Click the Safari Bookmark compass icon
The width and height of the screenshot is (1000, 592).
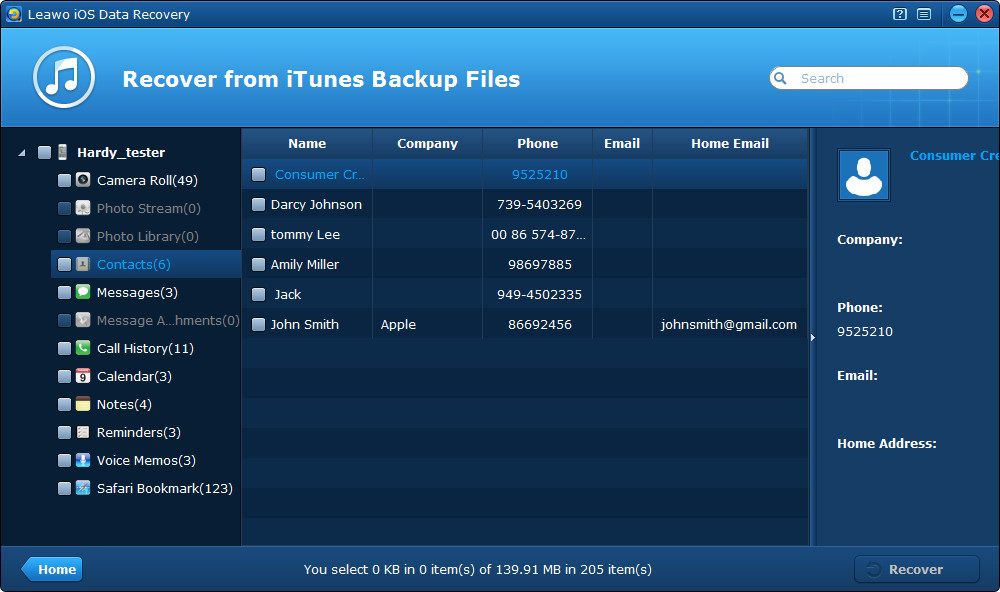click(83, 488)
